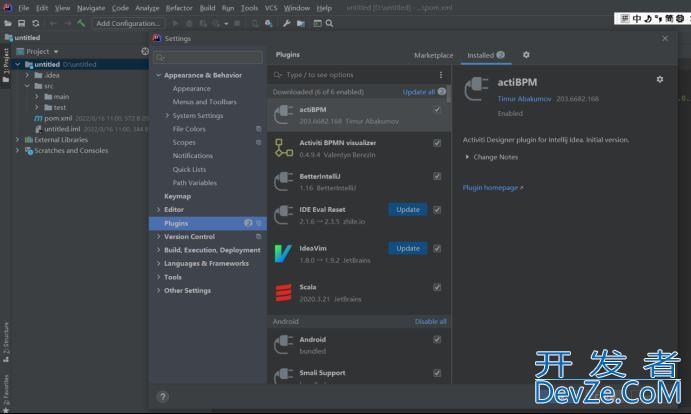Select pom.xml in project tree
Image resolution: width=691 pixels, height=414 pixels.
[58, 118]
